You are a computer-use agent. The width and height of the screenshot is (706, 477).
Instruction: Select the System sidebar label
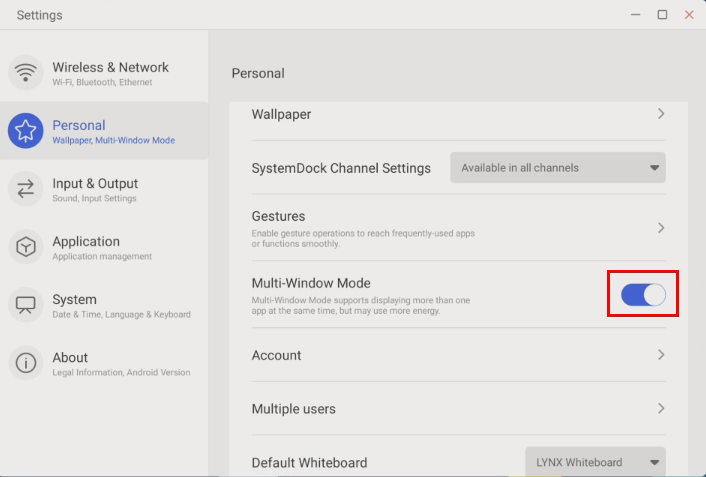click(75, 300)
